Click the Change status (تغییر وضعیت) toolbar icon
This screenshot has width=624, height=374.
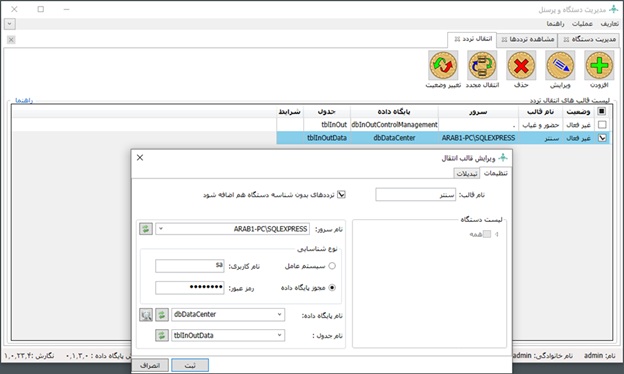(x=443, y=65)
